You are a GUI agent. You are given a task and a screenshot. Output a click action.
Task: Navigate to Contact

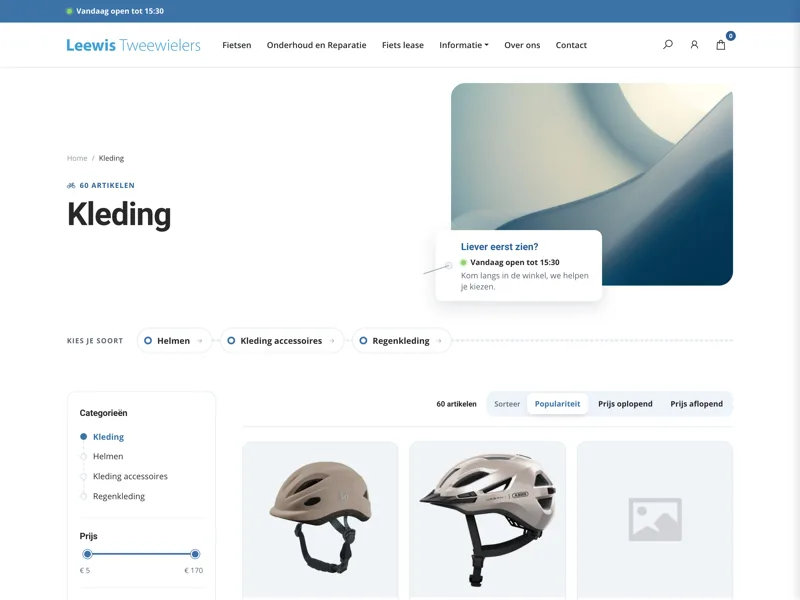[x=571, y=45]
